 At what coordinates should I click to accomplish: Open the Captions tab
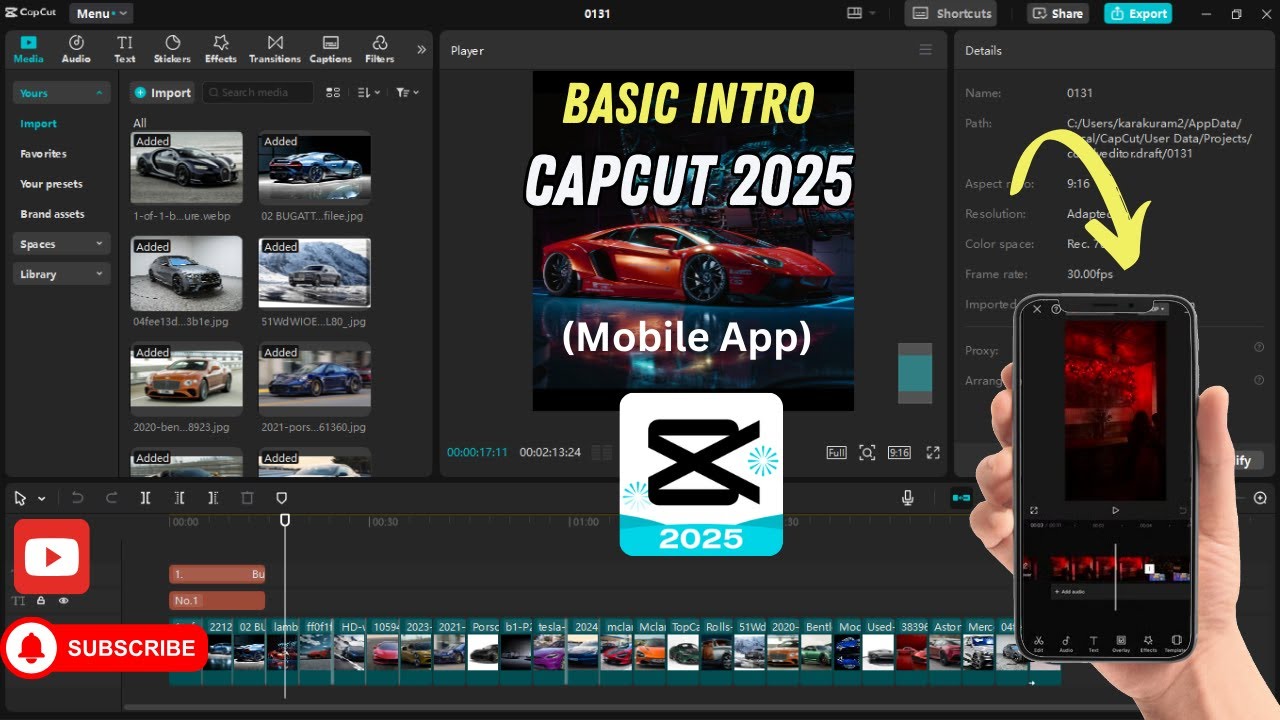point(330,49)
